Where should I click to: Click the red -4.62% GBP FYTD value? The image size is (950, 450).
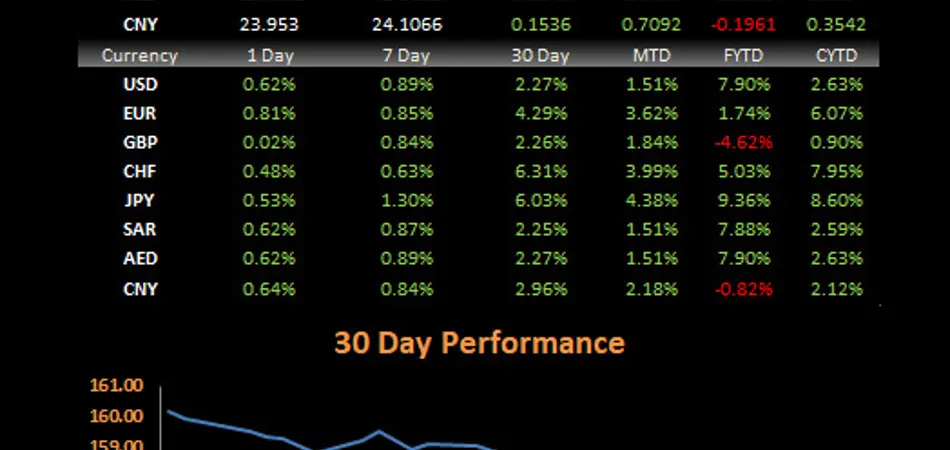[x=742, y=143]
